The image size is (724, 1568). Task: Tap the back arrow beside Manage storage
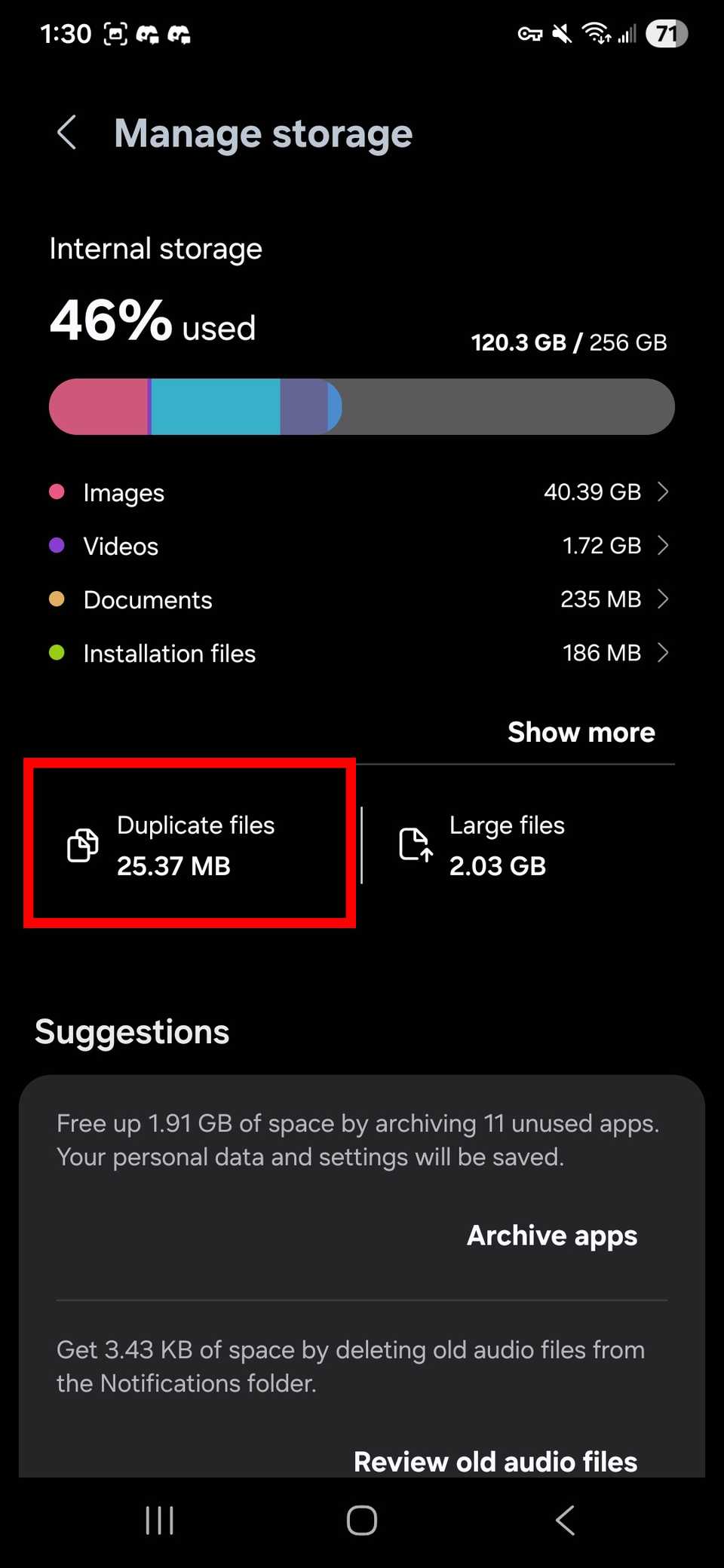click(x=67, y=133)
